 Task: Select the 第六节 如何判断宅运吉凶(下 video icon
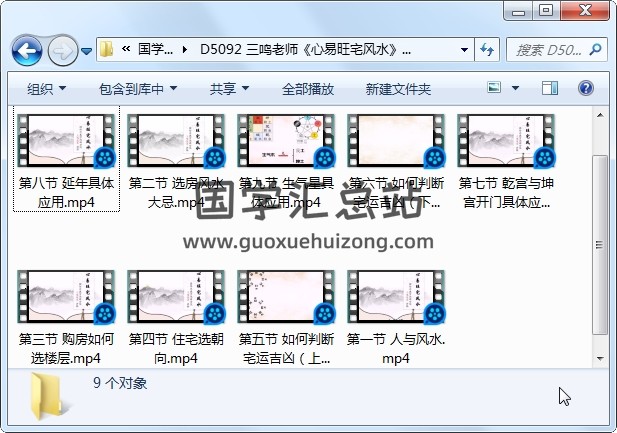click(x=396, y=141)
